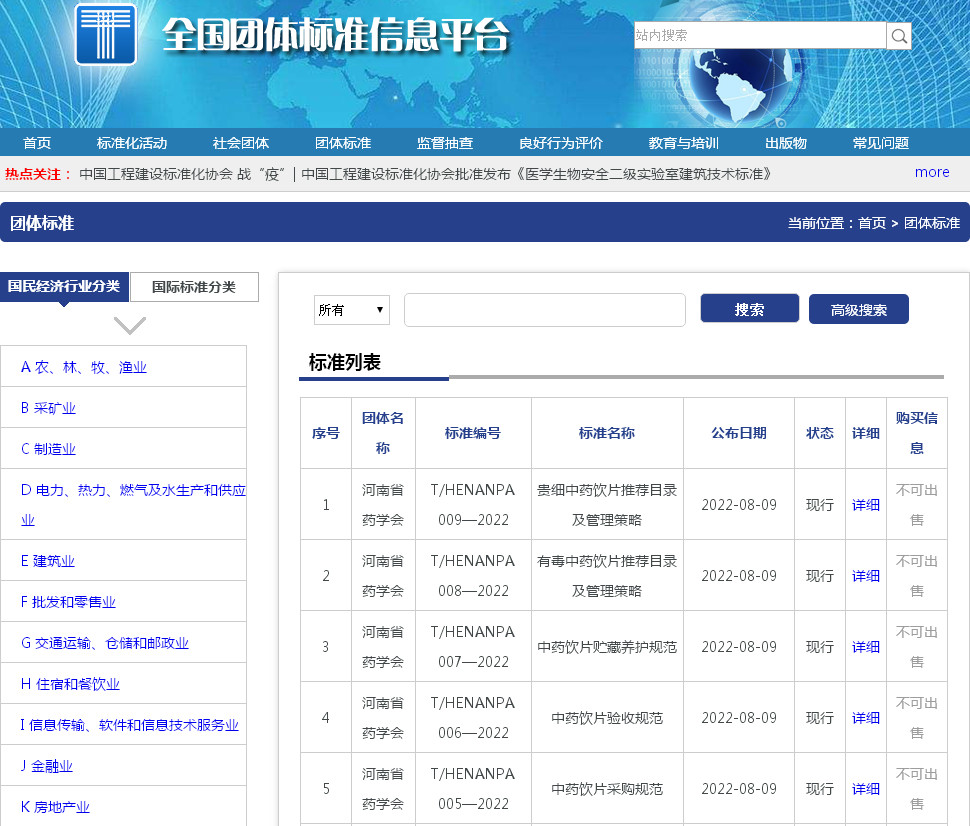Click the blue 搜索 button
Image resolution: width=970 pixels, height=826 pixels.
tap(749, 309)
